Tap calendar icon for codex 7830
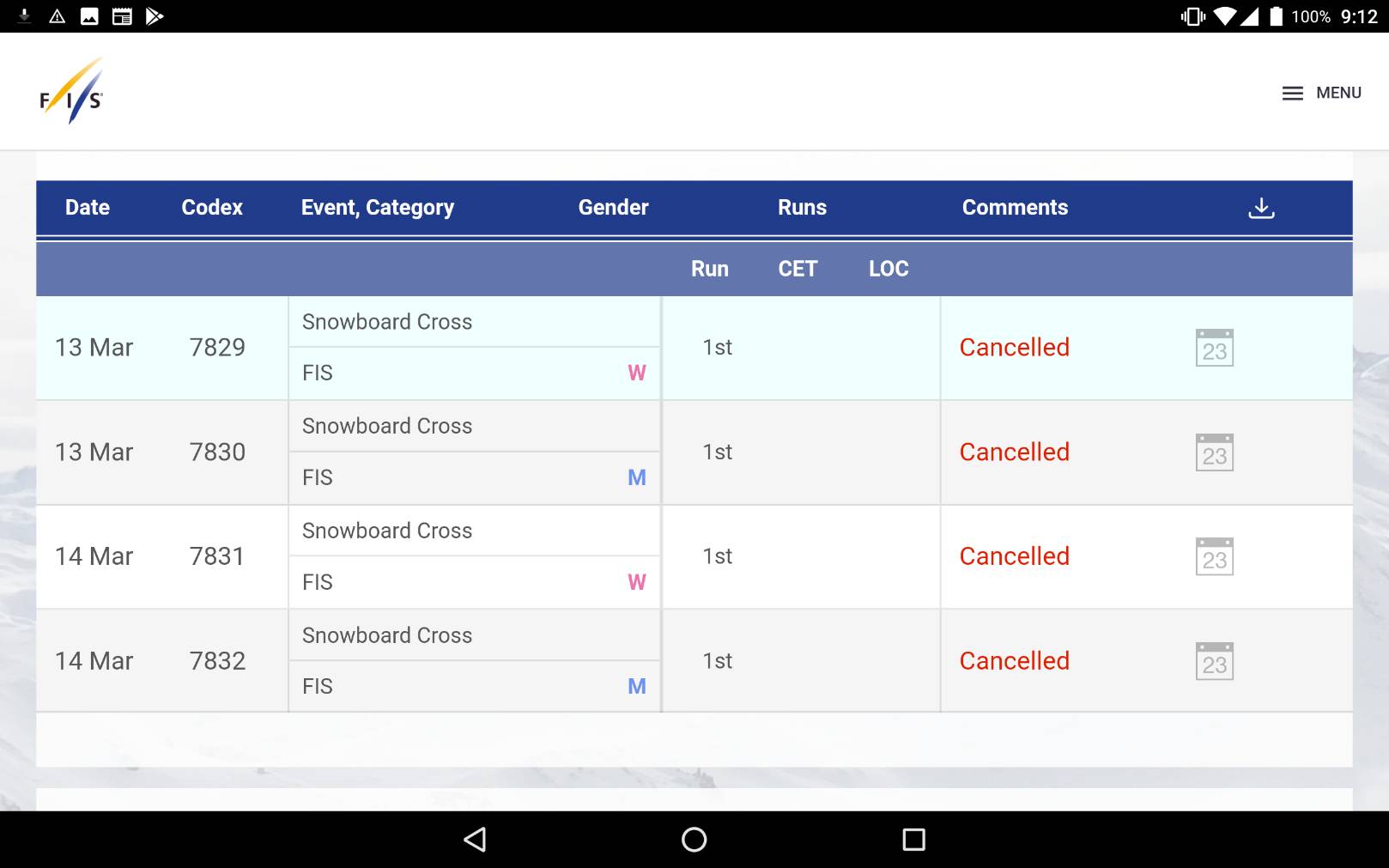This screenshot has width=1389, height=868. (x=1214, y=452)
